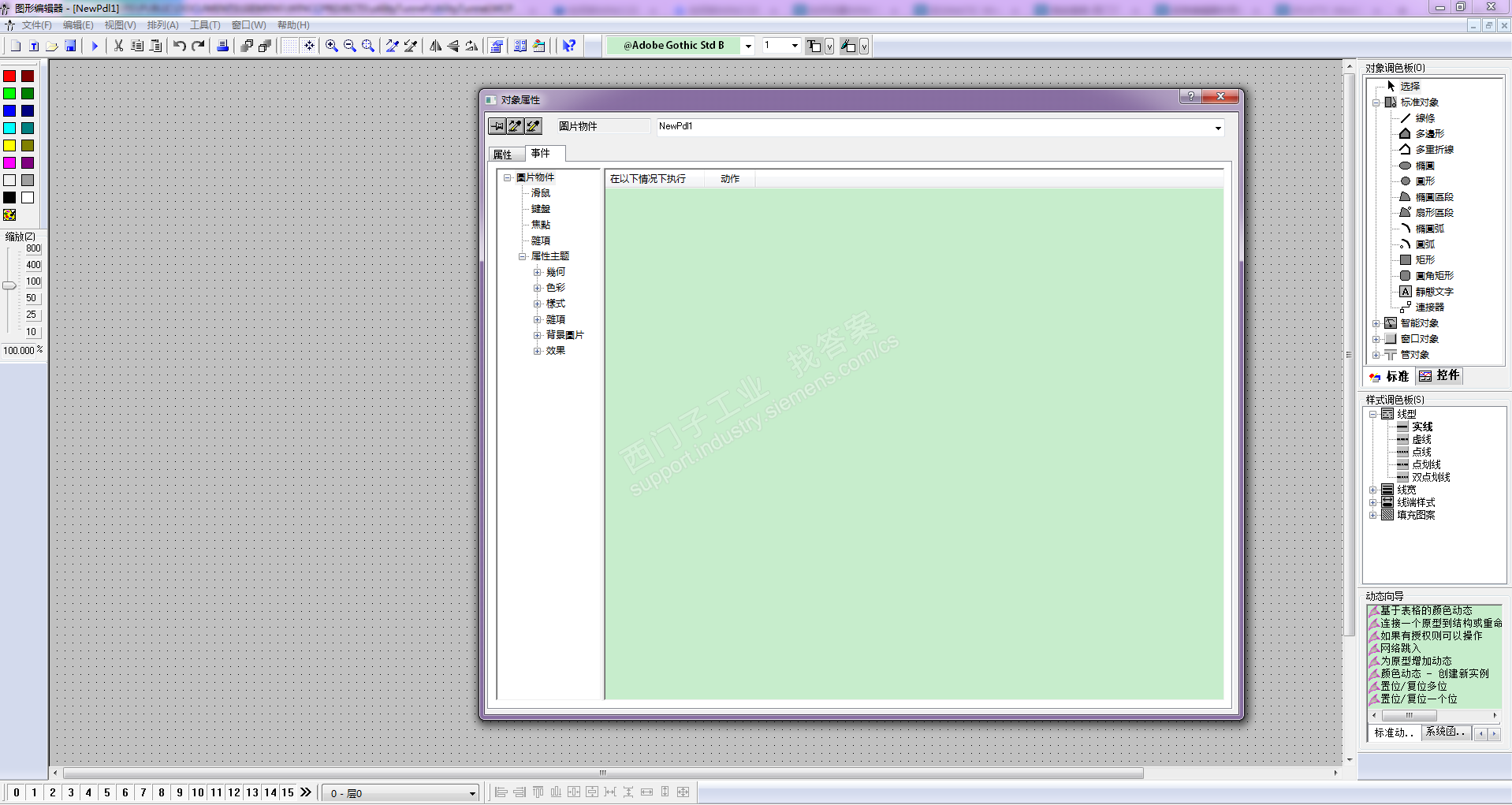Image resolution: width=1512 pixels, height=805 pixels.
Task: Save the picture with floppy disk icon
Action: [x=70, y=46]
